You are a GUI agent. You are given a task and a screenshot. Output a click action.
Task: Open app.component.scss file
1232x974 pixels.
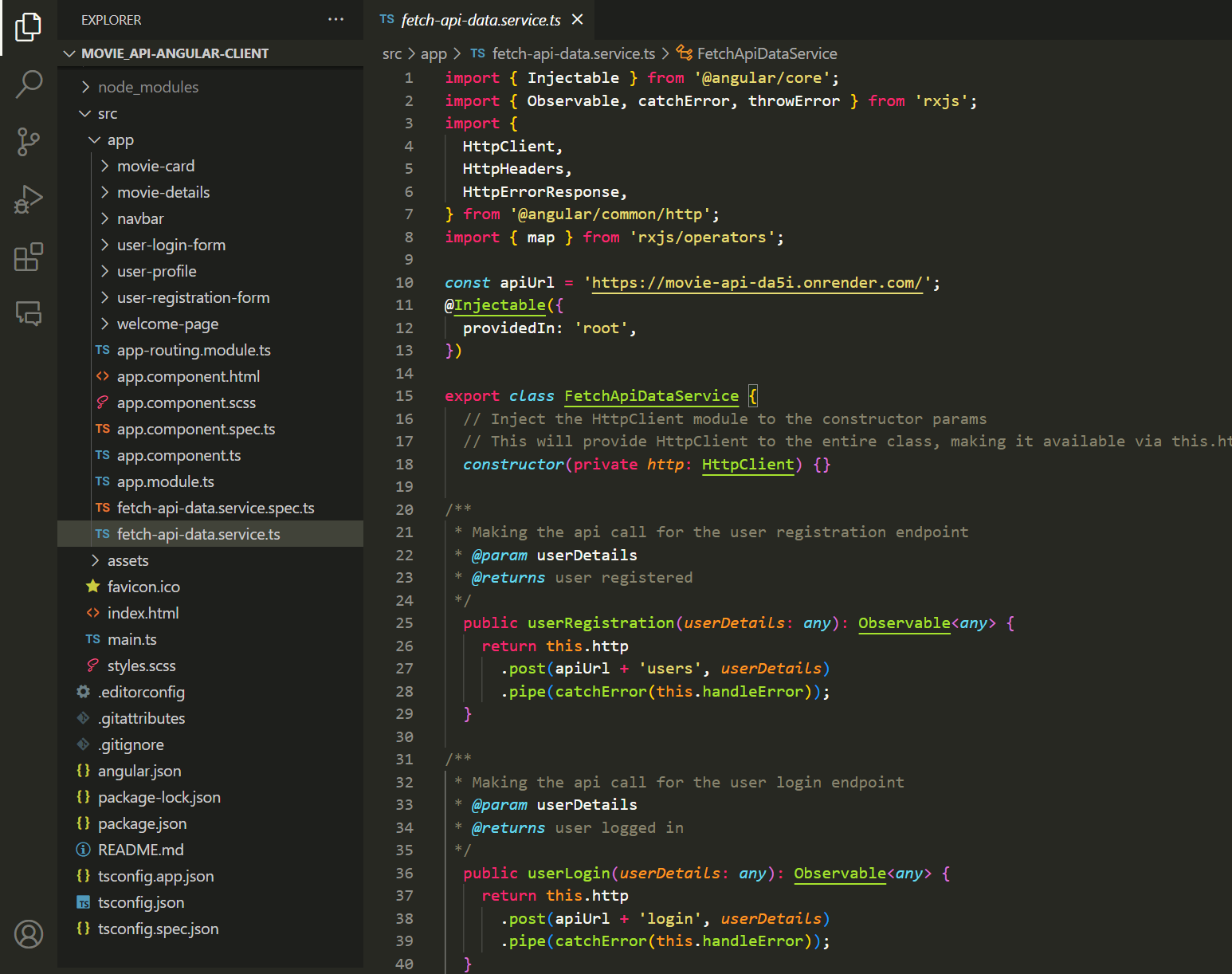[x=210, y=403]
